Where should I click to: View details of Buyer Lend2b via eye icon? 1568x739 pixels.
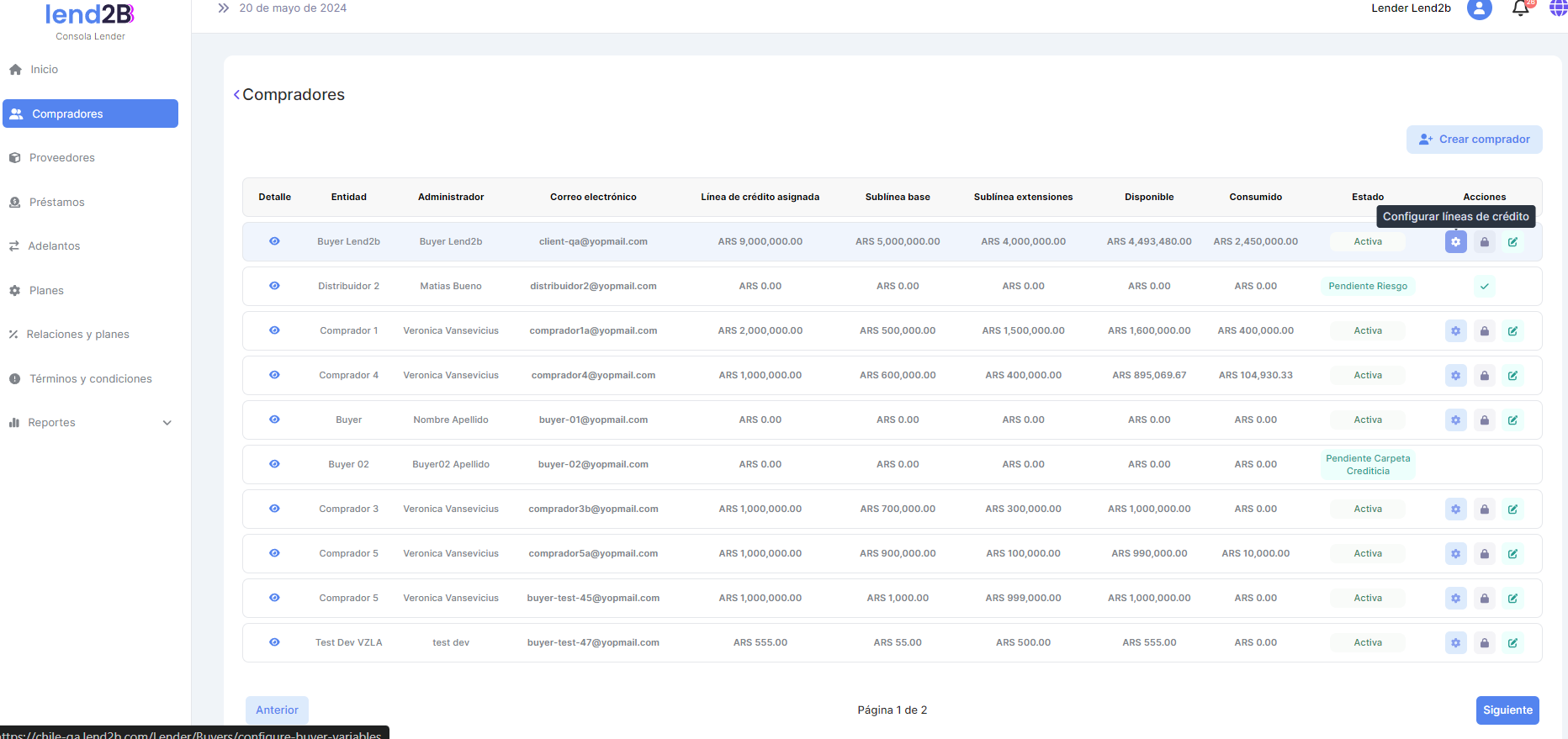pos(274,241)
